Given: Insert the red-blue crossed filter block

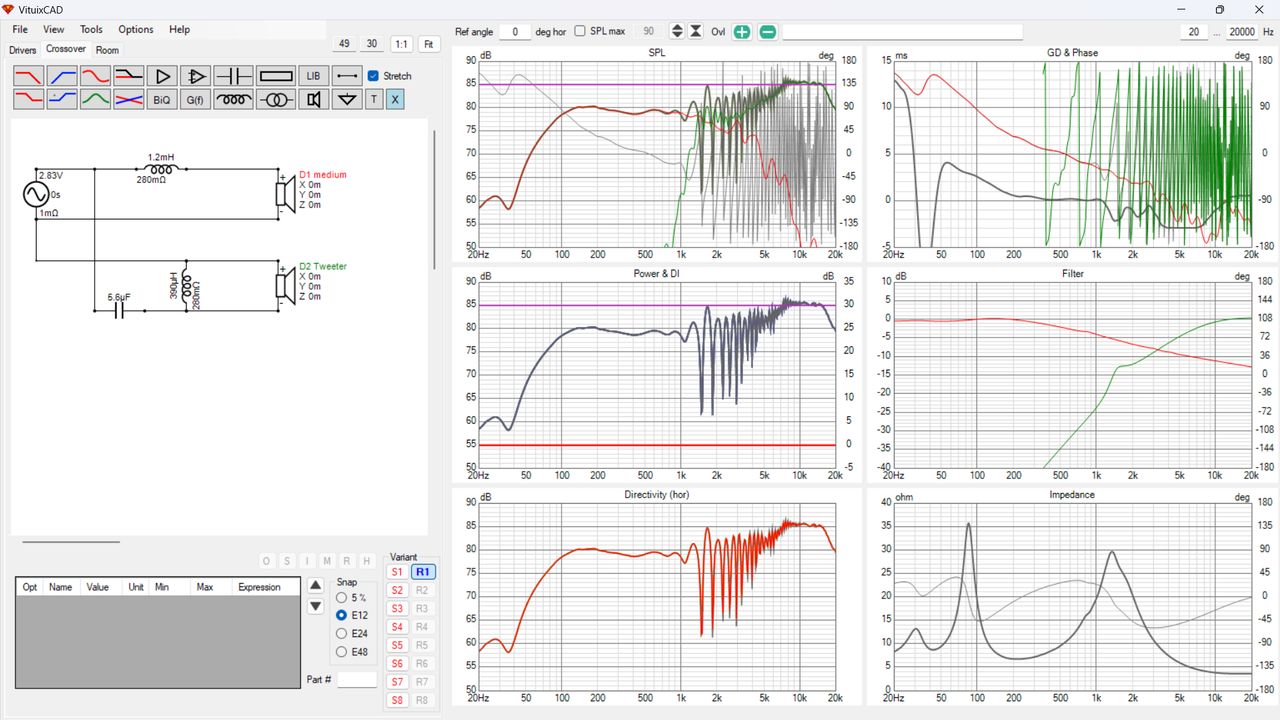Looking at the screenshot, I should tap(129, 99).
